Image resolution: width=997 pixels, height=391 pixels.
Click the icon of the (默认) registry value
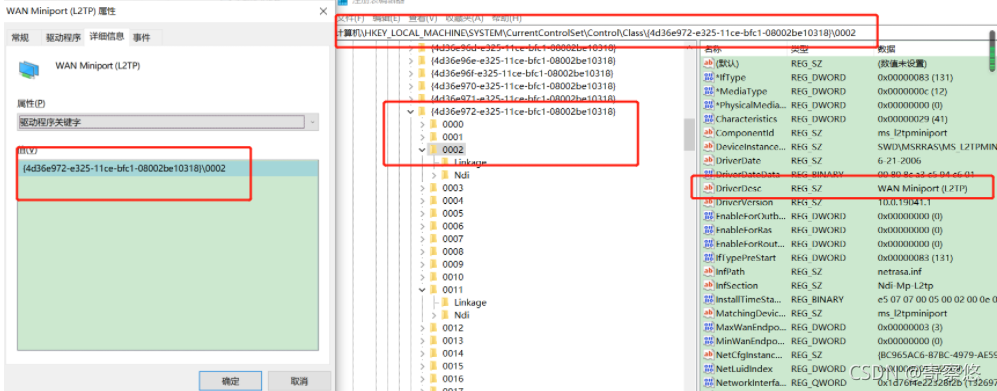click(x=708, y=64)
